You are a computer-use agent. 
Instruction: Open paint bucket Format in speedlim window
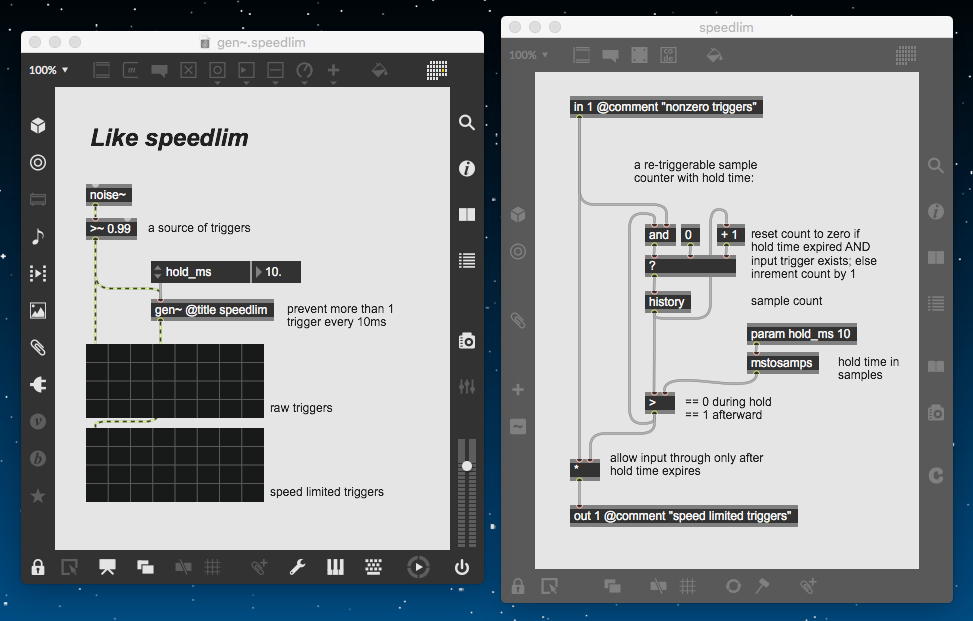(714, 55)
